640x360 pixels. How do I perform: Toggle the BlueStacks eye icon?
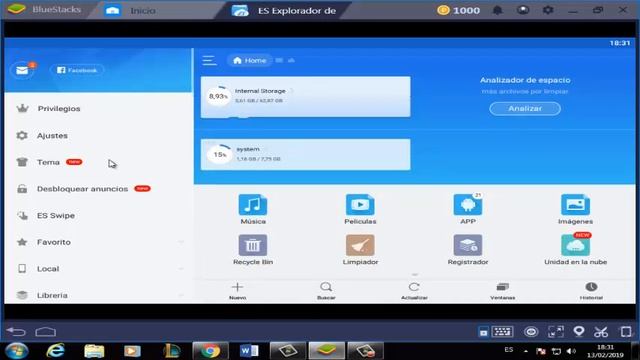[x=531, y=332]
